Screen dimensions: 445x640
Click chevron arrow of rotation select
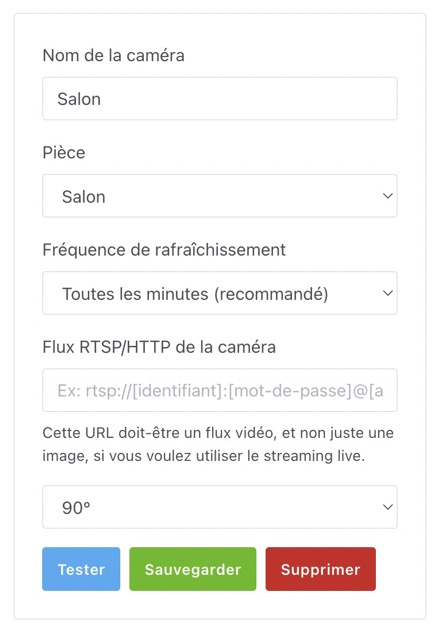click(x=387, y=507)
